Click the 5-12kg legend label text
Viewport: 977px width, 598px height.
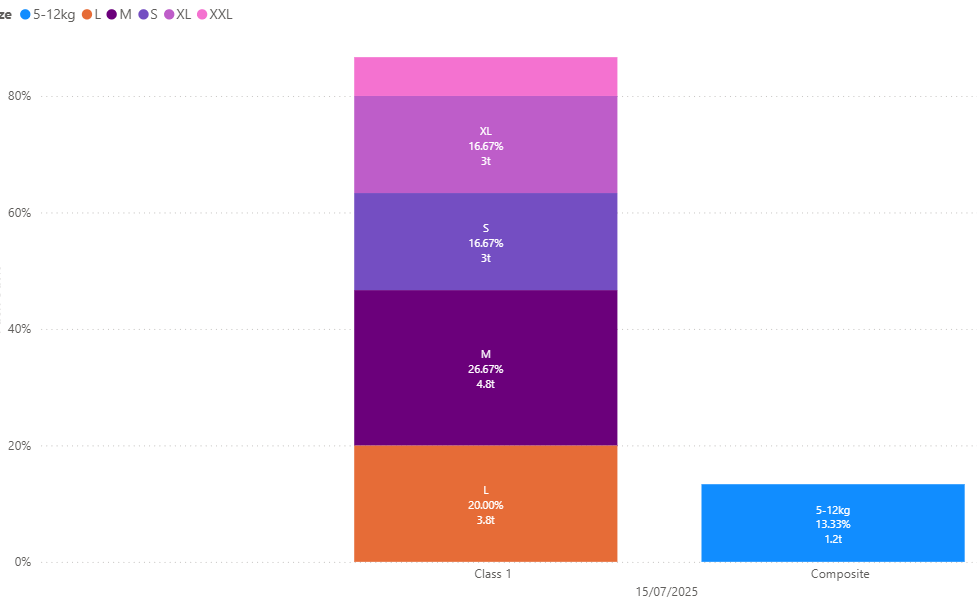click(x=54, y=14)
